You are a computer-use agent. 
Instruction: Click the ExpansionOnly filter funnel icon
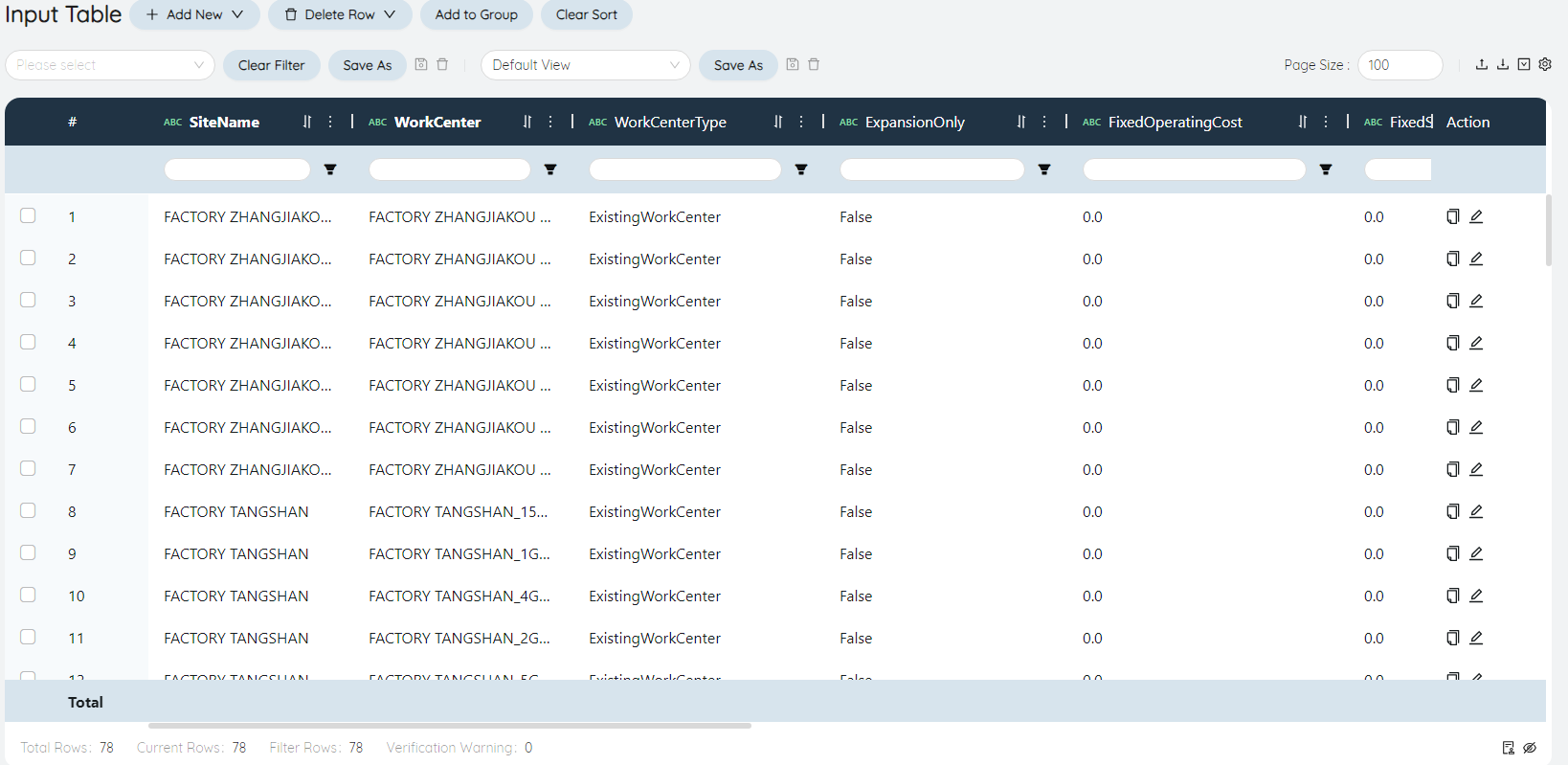point(1044,169)
